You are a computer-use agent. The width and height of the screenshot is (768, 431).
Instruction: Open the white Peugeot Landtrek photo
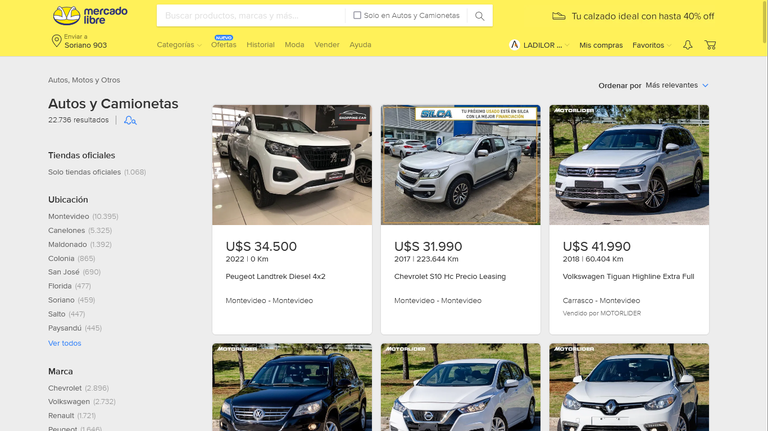[x=292, y=165]
